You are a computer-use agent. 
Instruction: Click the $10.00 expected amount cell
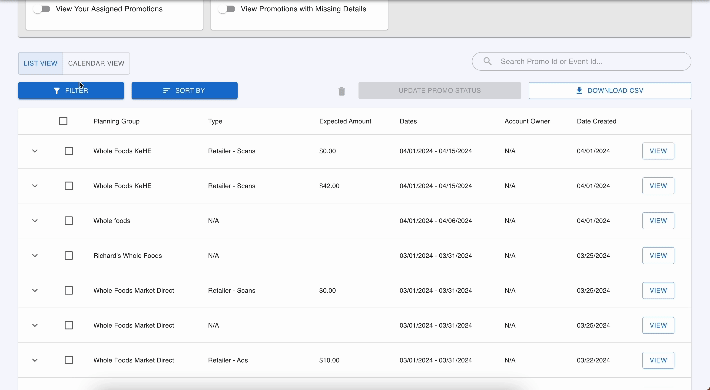click(329, 360)
